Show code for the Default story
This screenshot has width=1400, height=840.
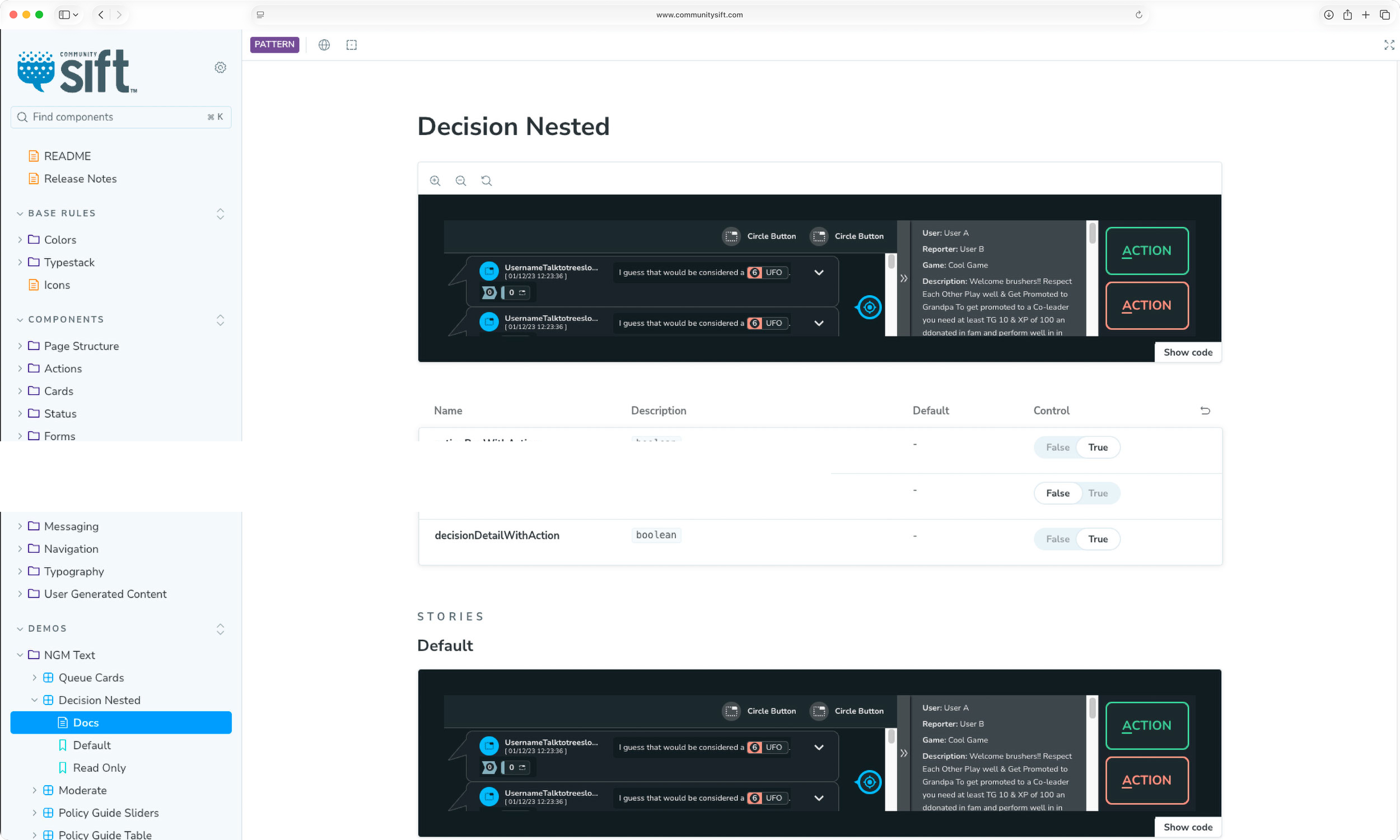[x=1187, y=827]
